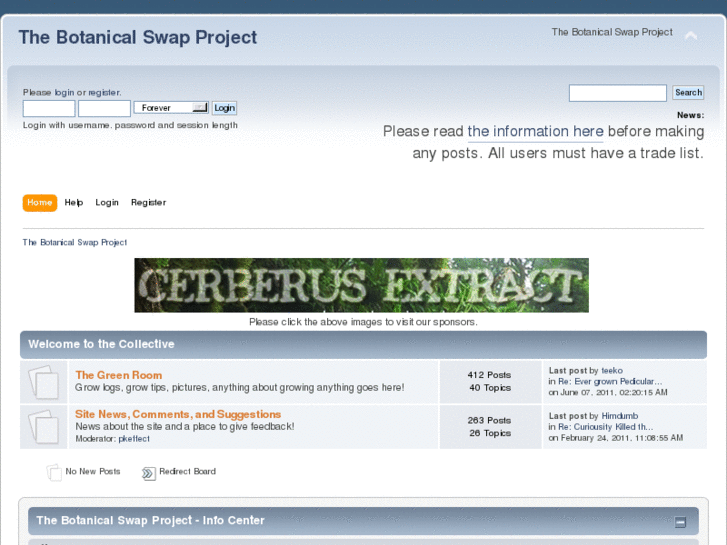Open 'Re: Ever grown Pedicular...' last post

[610, 382]
